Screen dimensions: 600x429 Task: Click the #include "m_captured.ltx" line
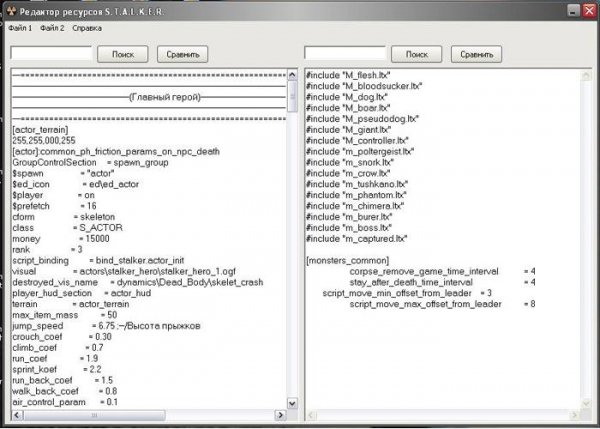click(x=357, y=238)
